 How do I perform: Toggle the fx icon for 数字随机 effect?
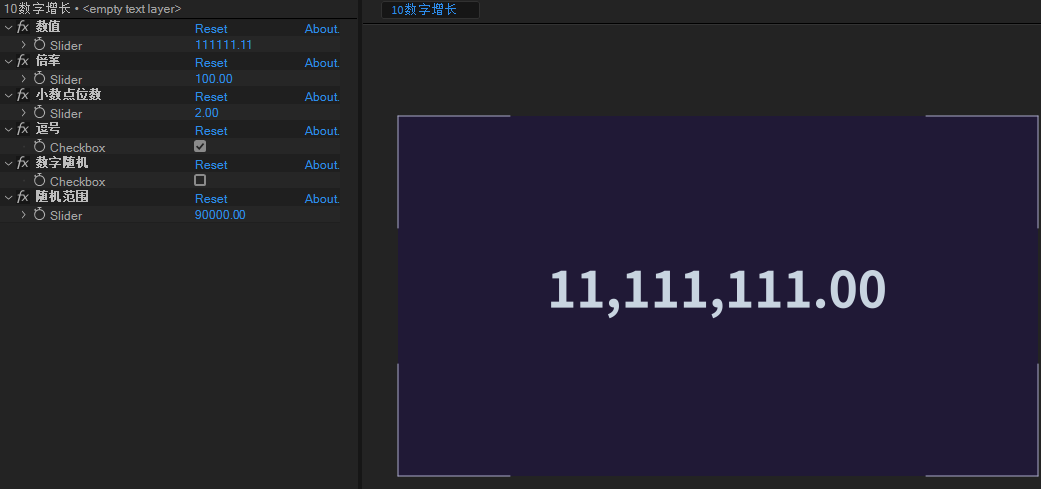coord(23,163)
